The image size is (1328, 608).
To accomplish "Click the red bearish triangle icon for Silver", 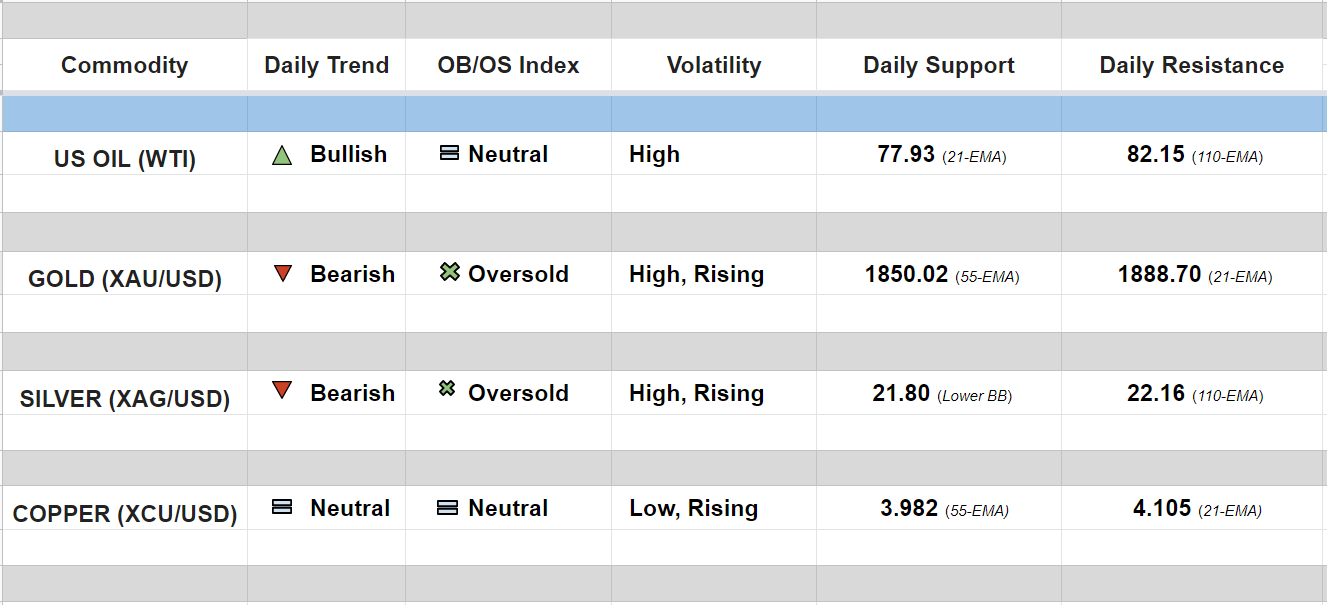I will click(282, 391).
